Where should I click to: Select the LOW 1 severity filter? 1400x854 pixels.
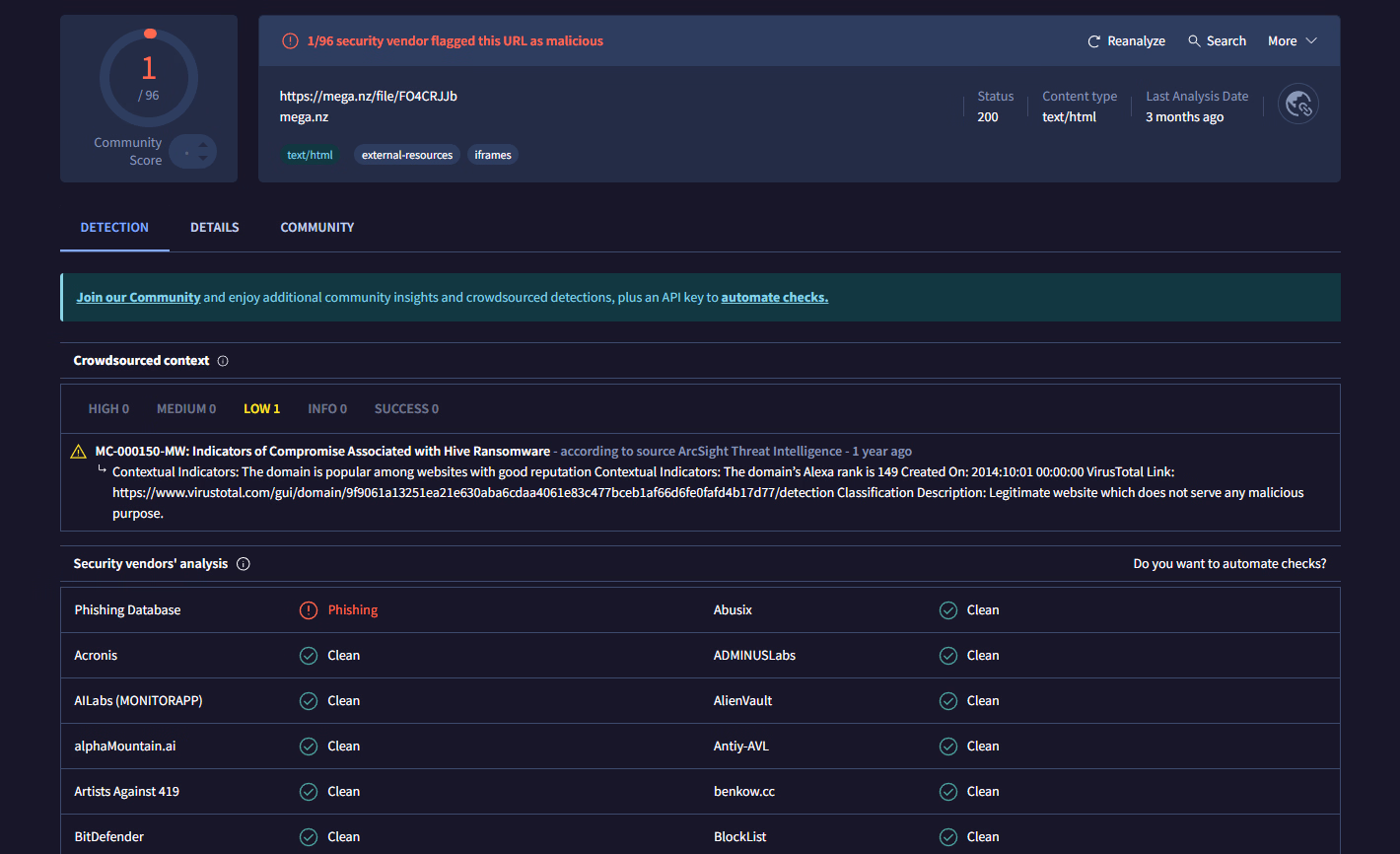tap(261, 409)
